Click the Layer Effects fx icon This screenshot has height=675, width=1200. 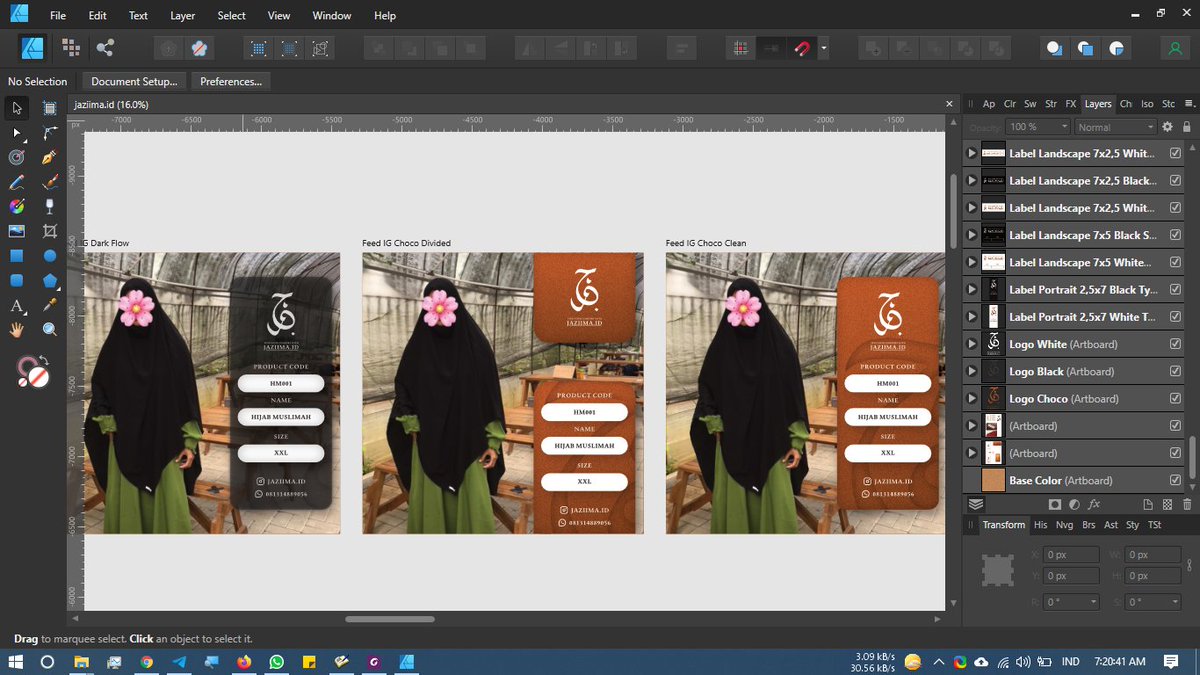click(x=1094, y=505)
